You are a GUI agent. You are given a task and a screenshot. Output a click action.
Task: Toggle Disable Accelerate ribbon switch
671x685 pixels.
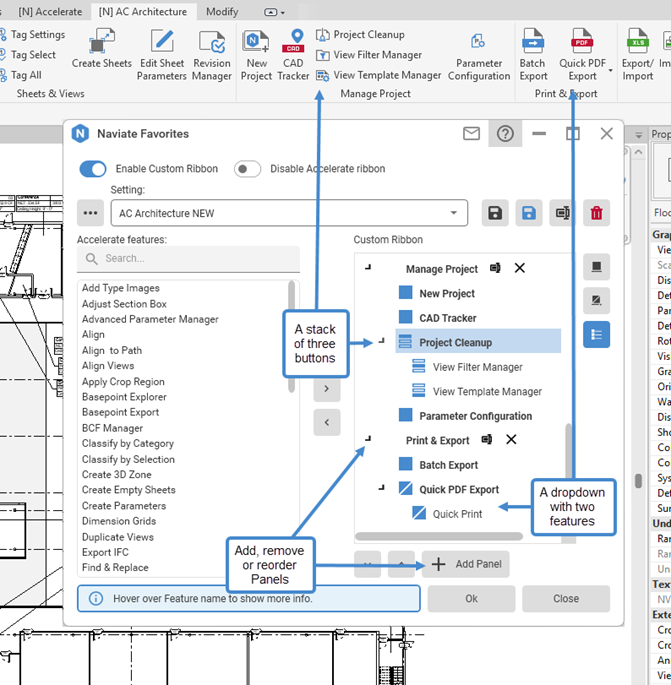247,169
